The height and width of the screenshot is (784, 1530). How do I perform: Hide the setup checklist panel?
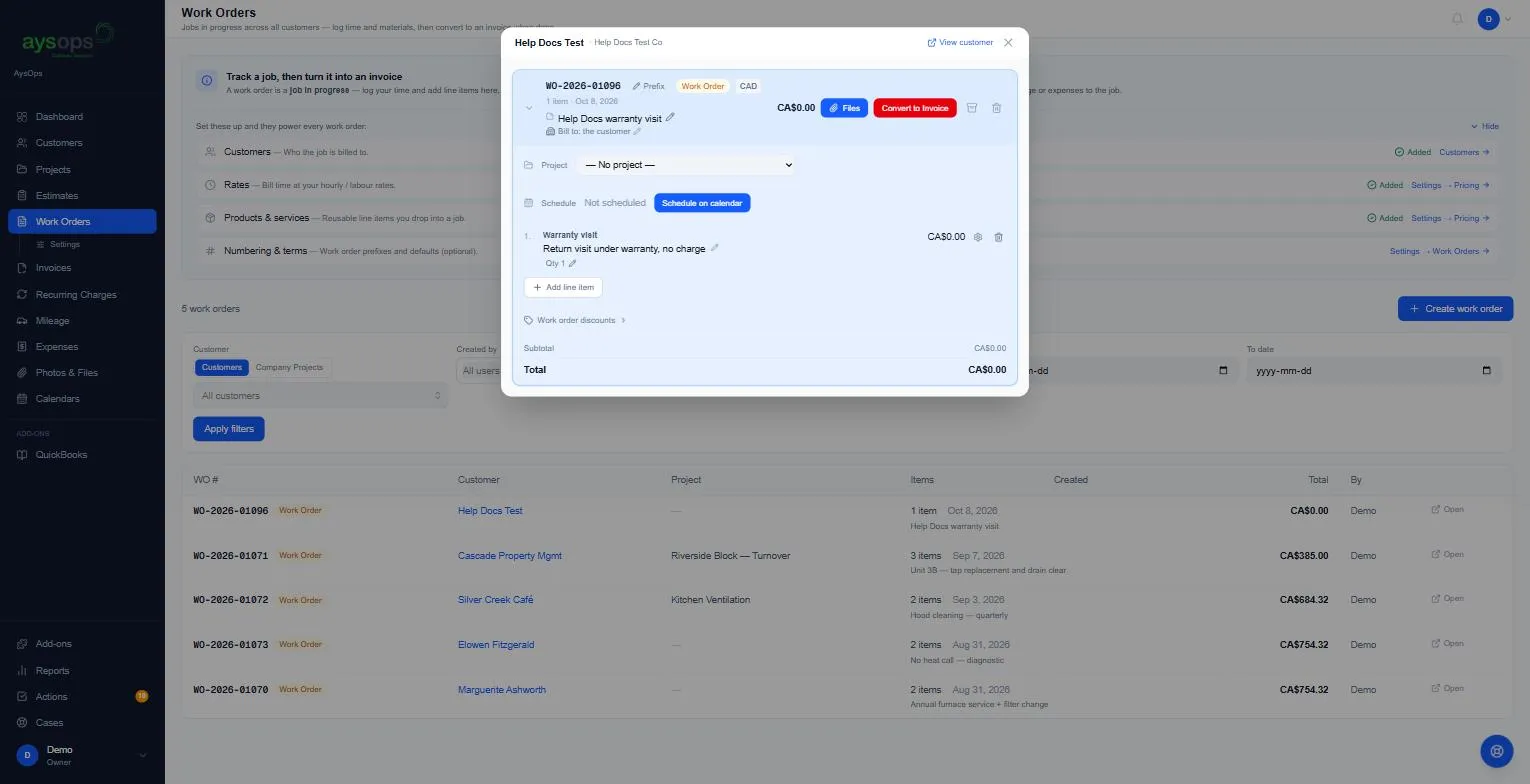point(1485,126)
